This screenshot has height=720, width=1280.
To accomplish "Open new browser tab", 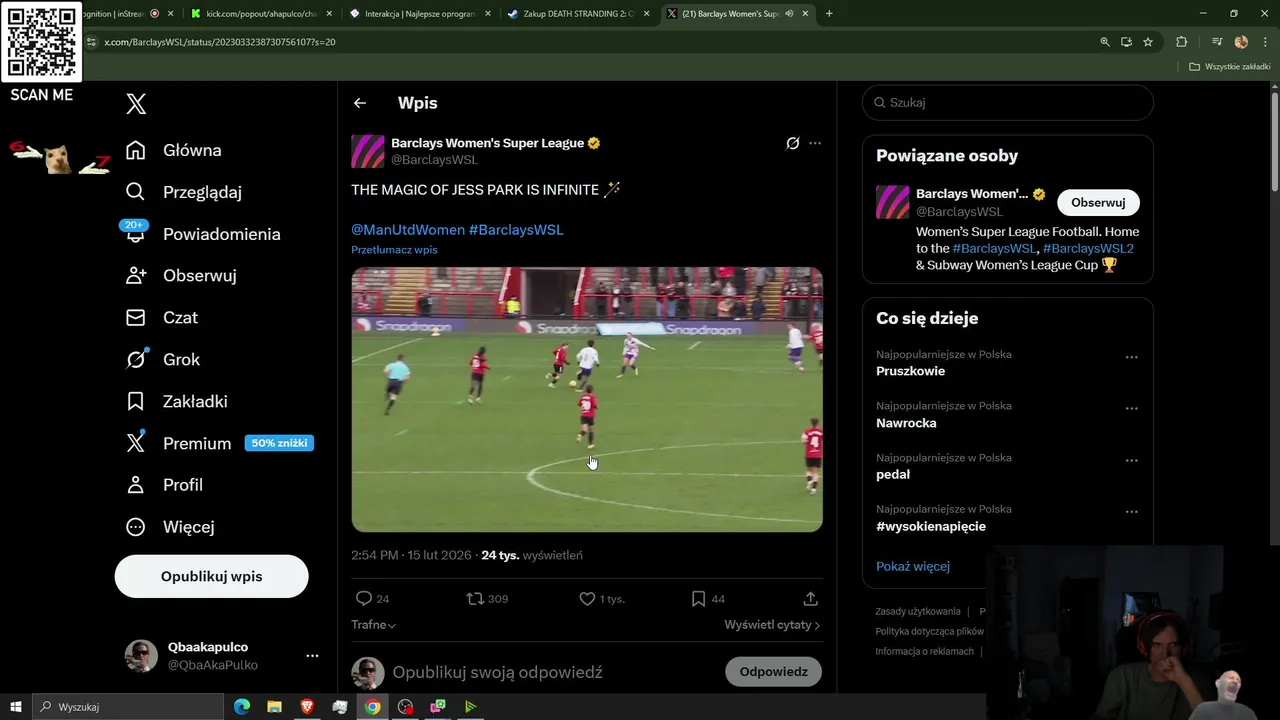I will 829,14.
